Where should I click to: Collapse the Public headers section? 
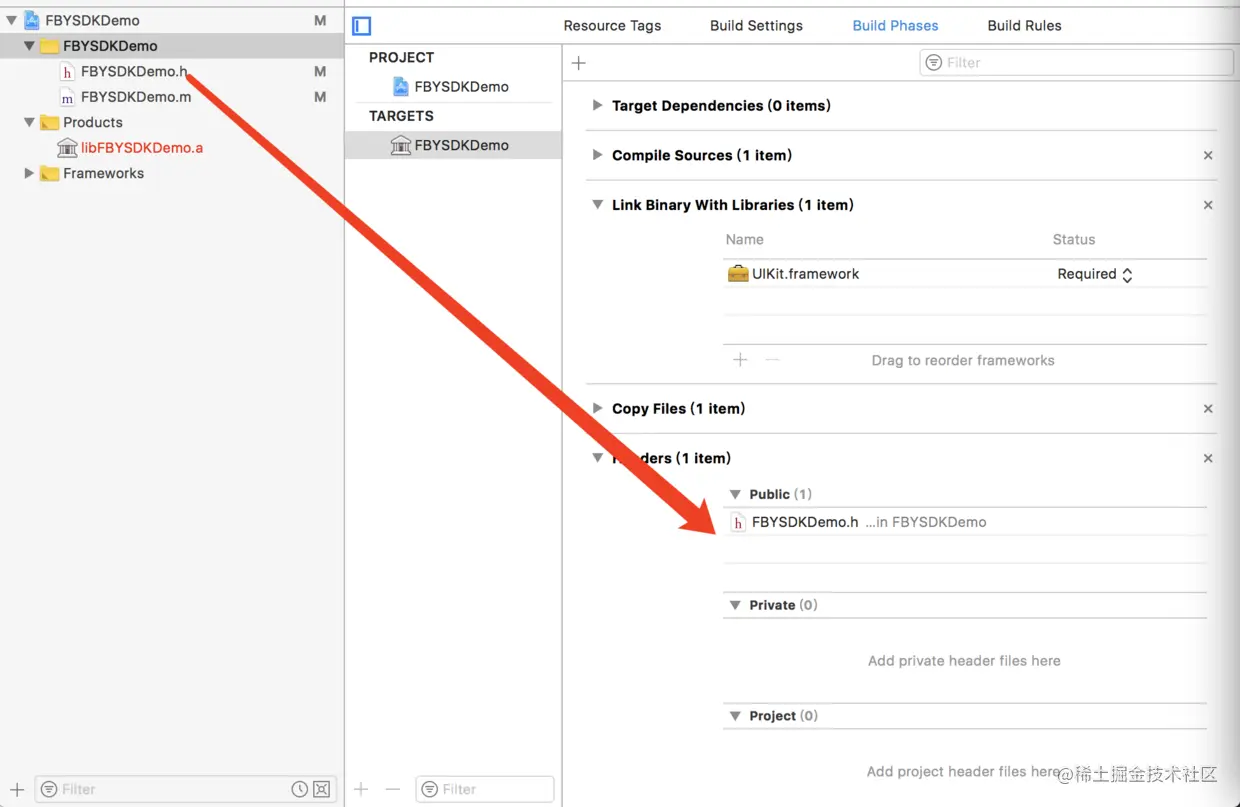pyautogui.click(x=735, y=494)
